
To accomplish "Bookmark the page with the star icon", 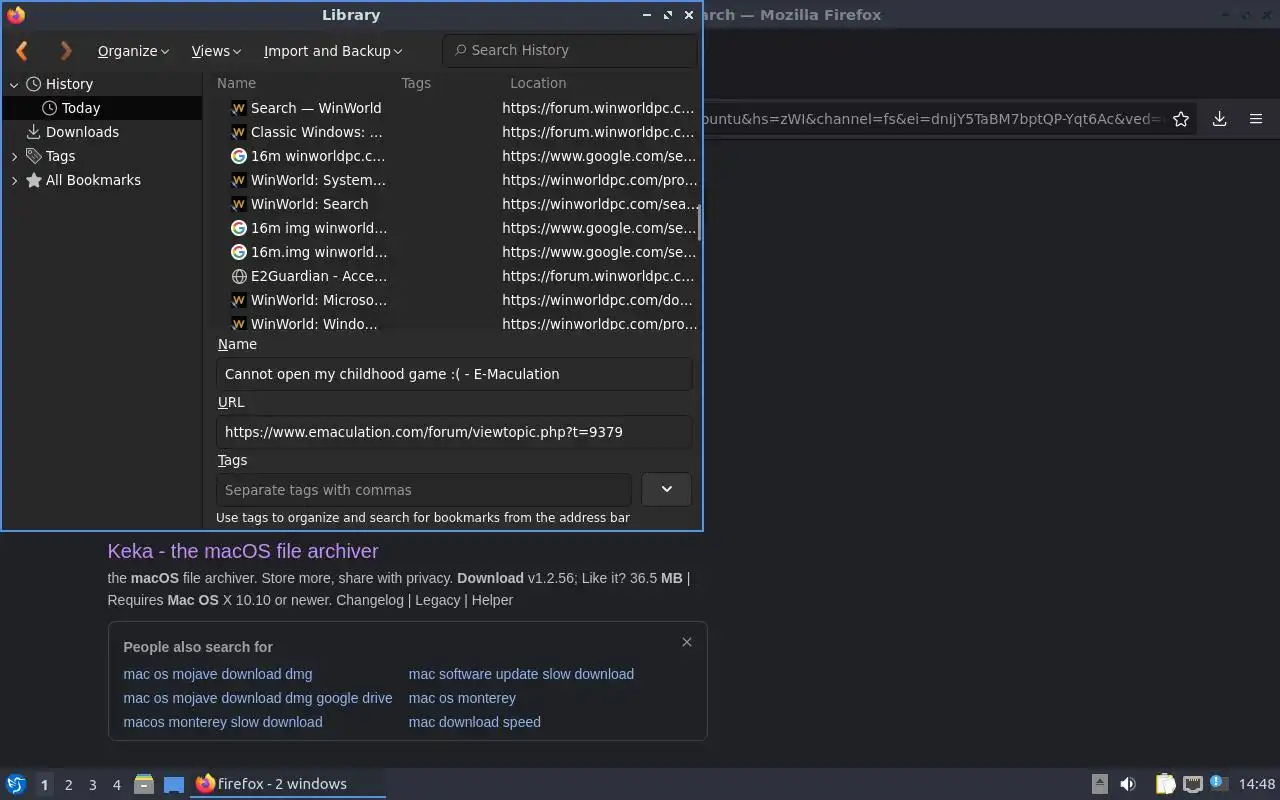I will pyautogui.click(x=1181, y=119).
